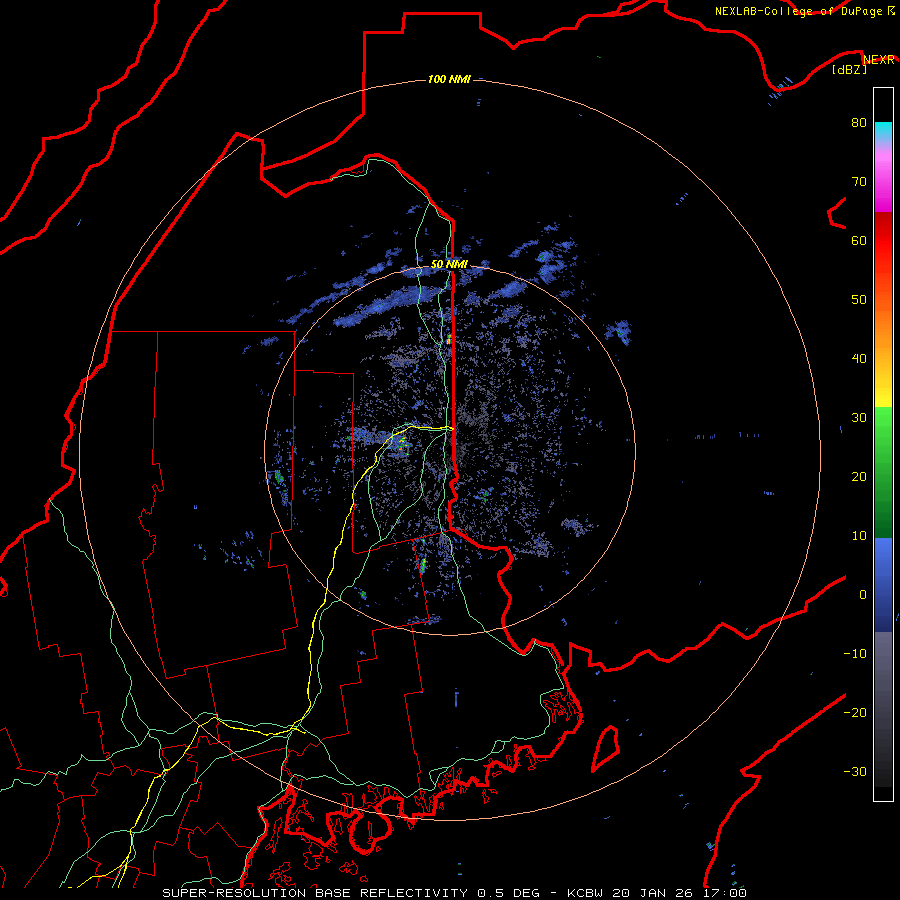Click the '20' value on the dBZ scale
Viewport: 900px width, 900px height.
859,477
